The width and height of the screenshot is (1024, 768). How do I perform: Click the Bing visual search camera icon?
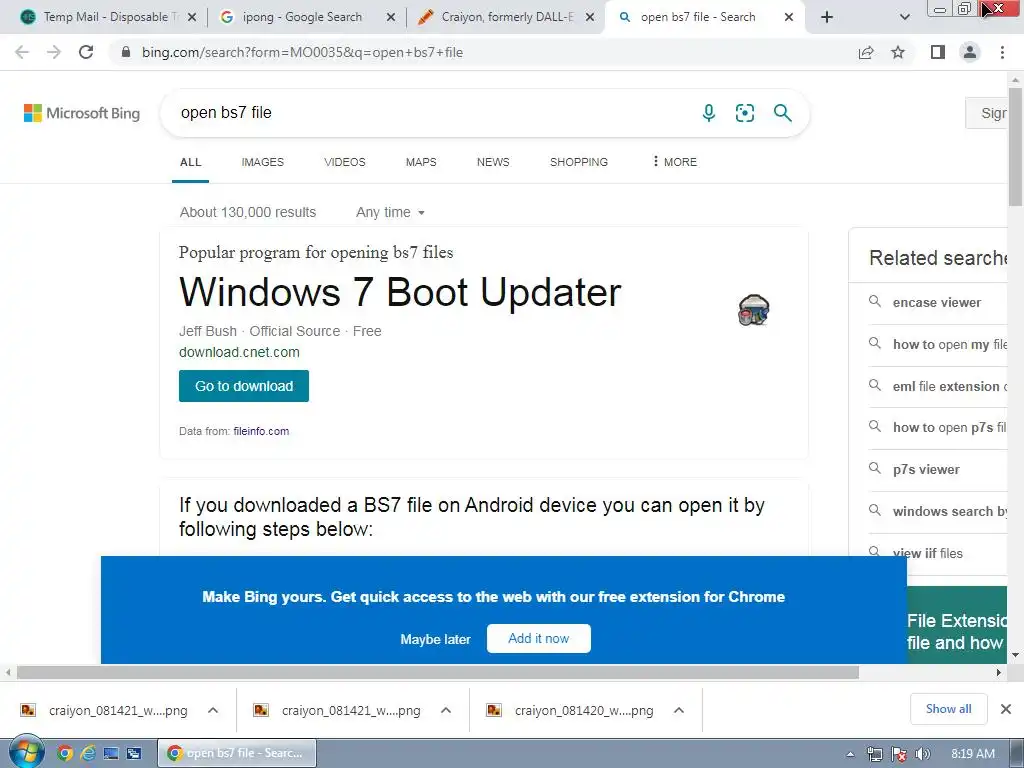[x=744, y=113]
